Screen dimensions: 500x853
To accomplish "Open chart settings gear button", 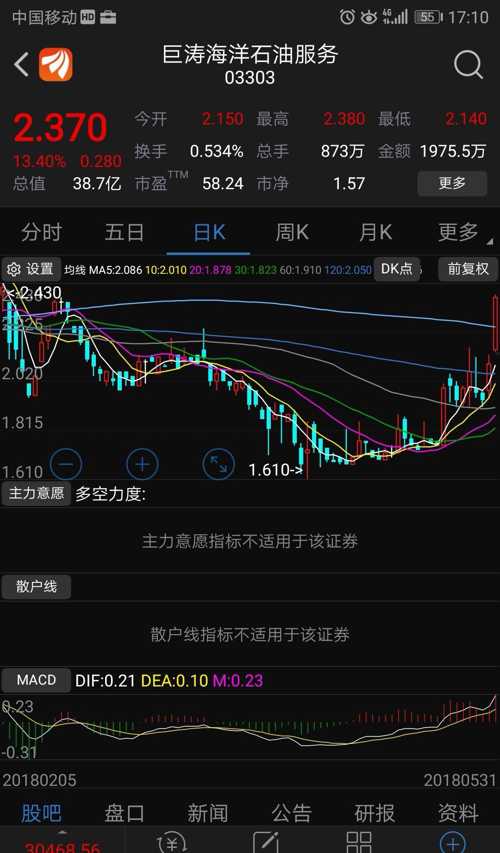I will click(30, 269).
